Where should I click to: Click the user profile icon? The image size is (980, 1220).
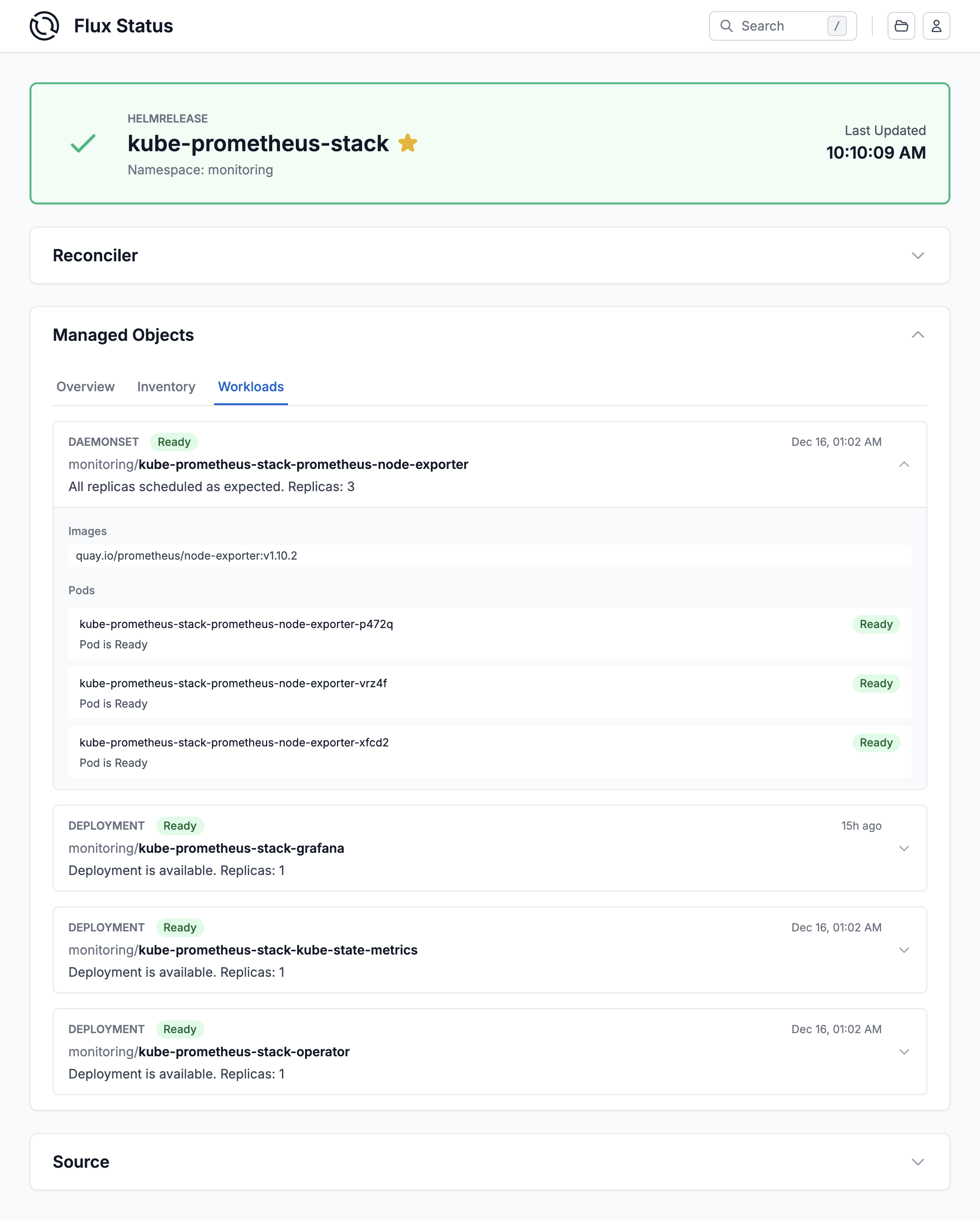coord(937,25)
